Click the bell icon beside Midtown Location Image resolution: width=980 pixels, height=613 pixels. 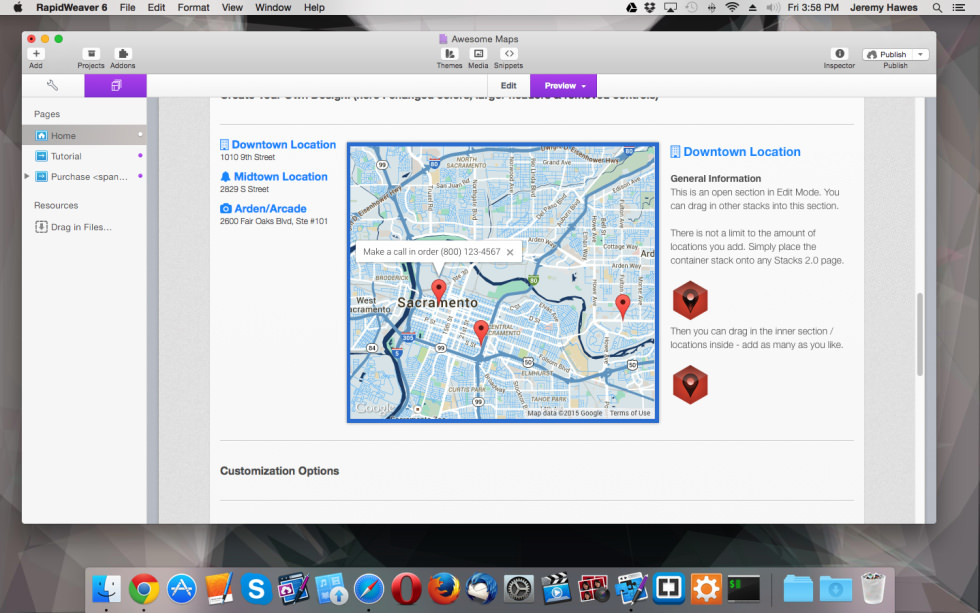tap(226, 177)
